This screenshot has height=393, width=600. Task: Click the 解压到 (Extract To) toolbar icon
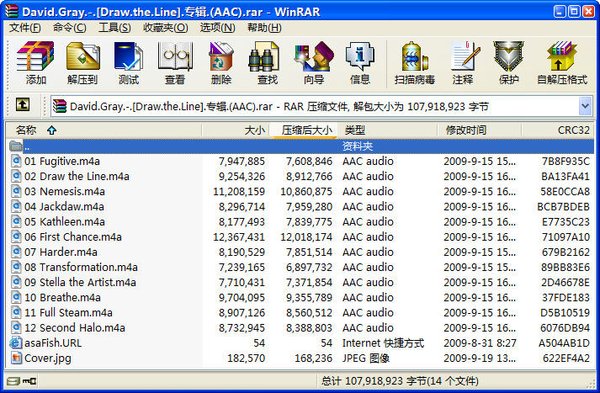[83, 56]
